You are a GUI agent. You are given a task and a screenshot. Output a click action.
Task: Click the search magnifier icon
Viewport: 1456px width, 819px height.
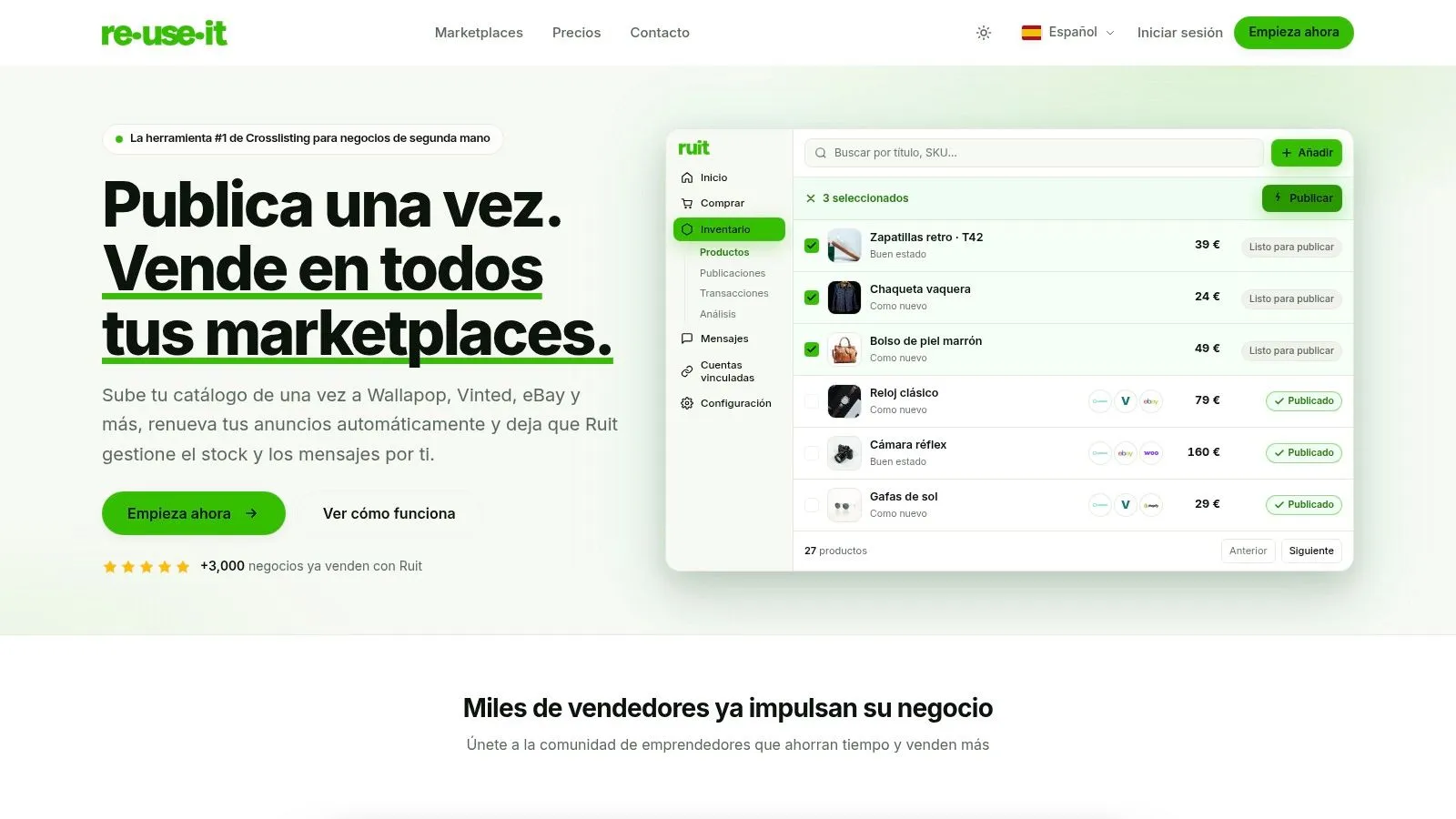(x=821, y=153)
